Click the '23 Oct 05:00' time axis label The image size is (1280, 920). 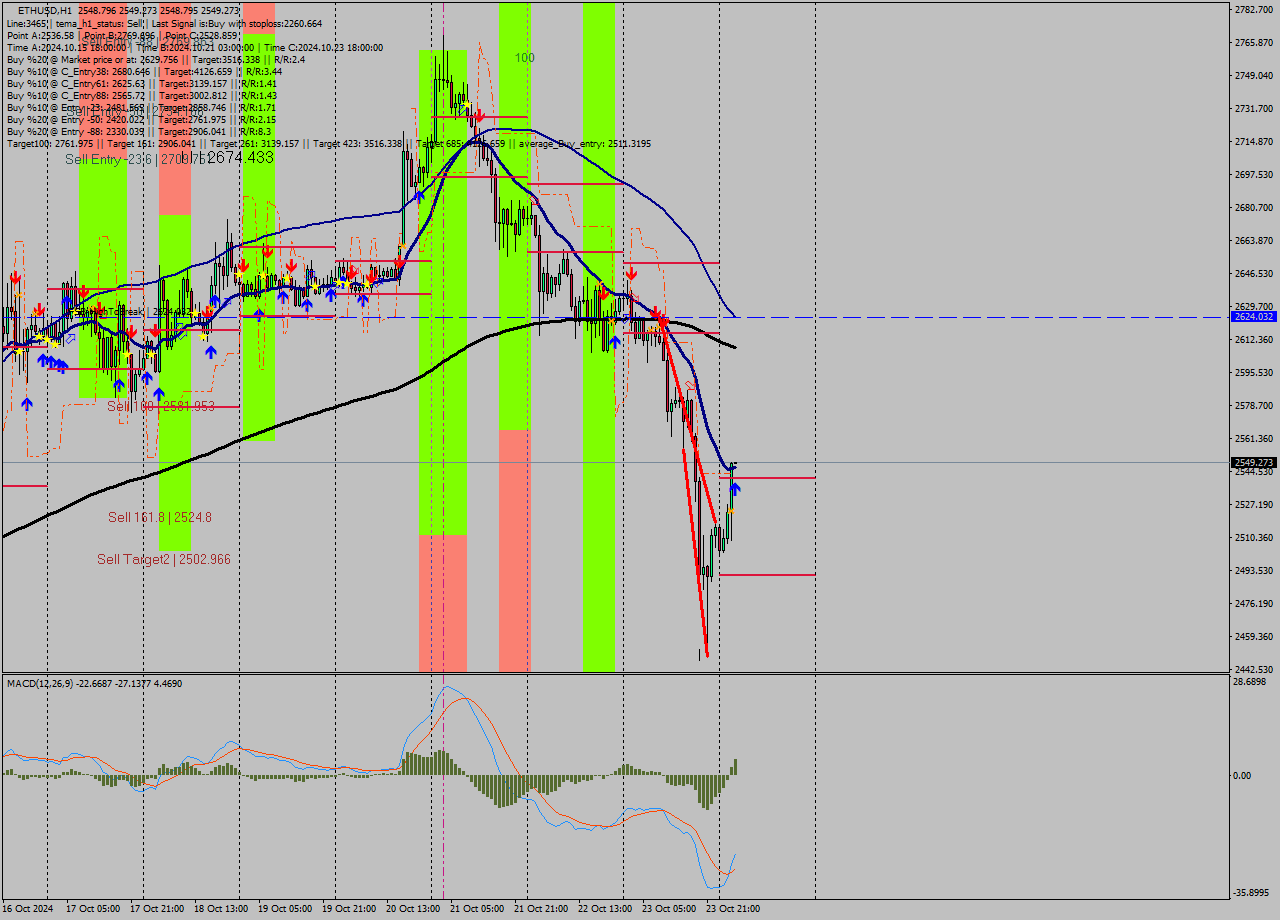pos(669,909)
